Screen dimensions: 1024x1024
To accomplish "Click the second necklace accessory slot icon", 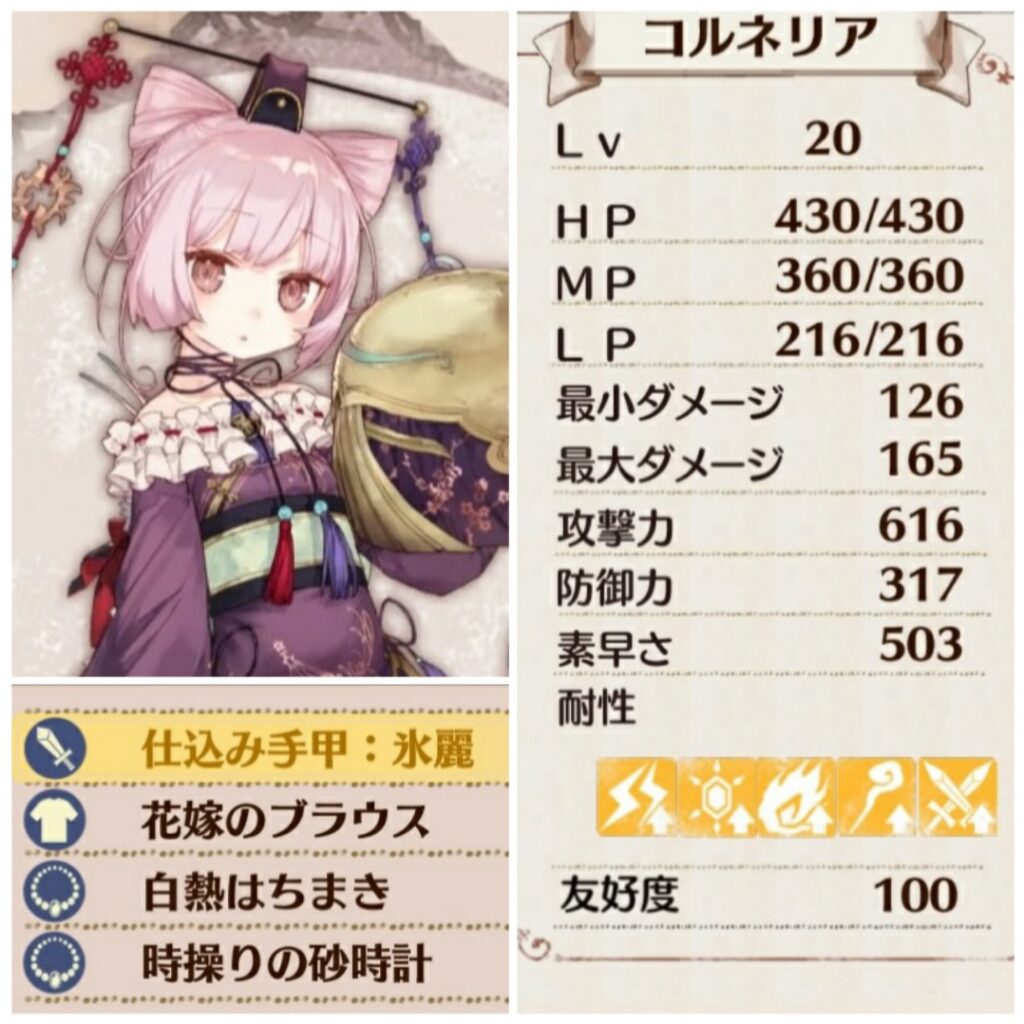I will [55, 963].
